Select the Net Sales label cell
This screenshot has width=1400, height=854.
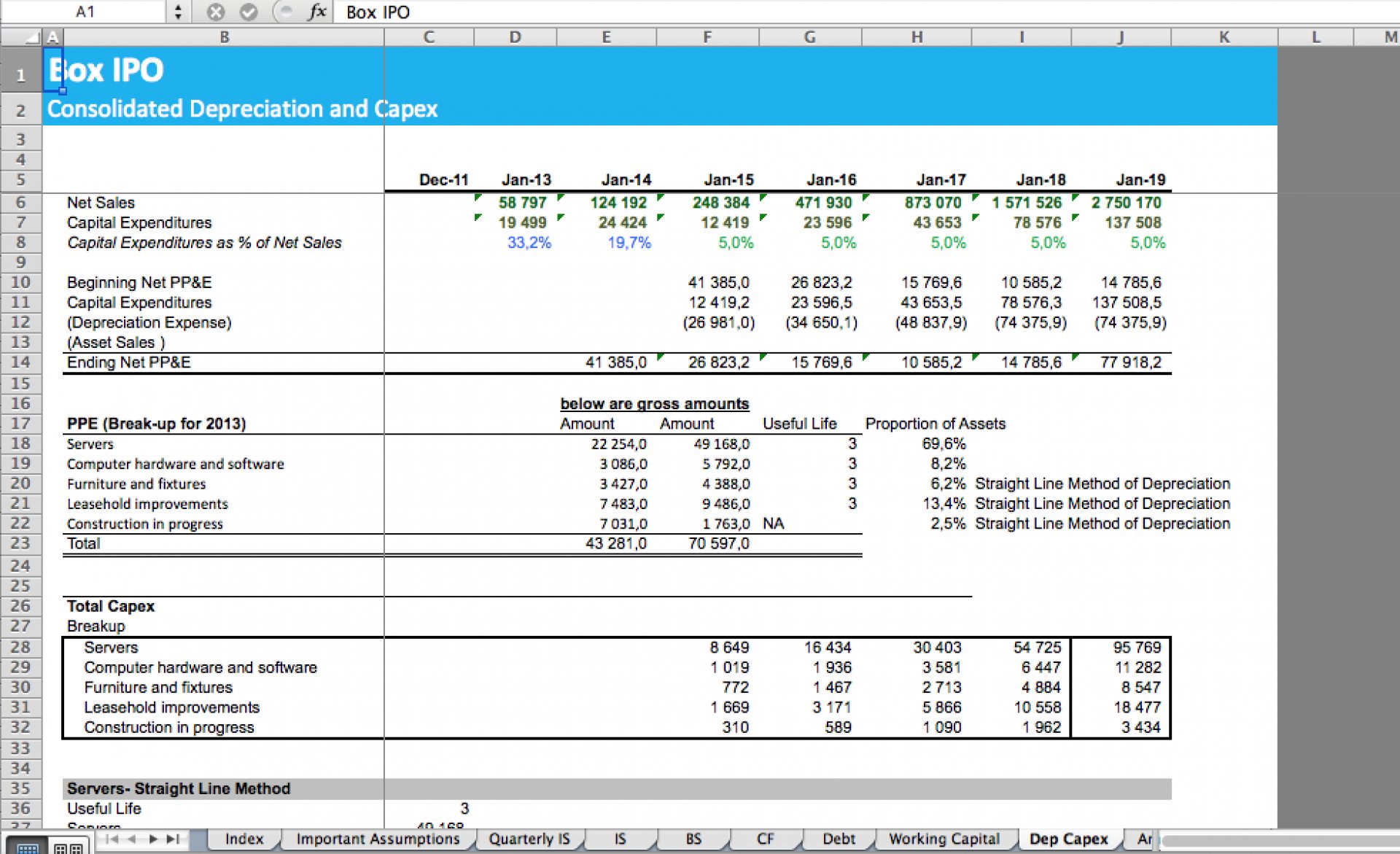pyautogui.click(x=101, y=203)
